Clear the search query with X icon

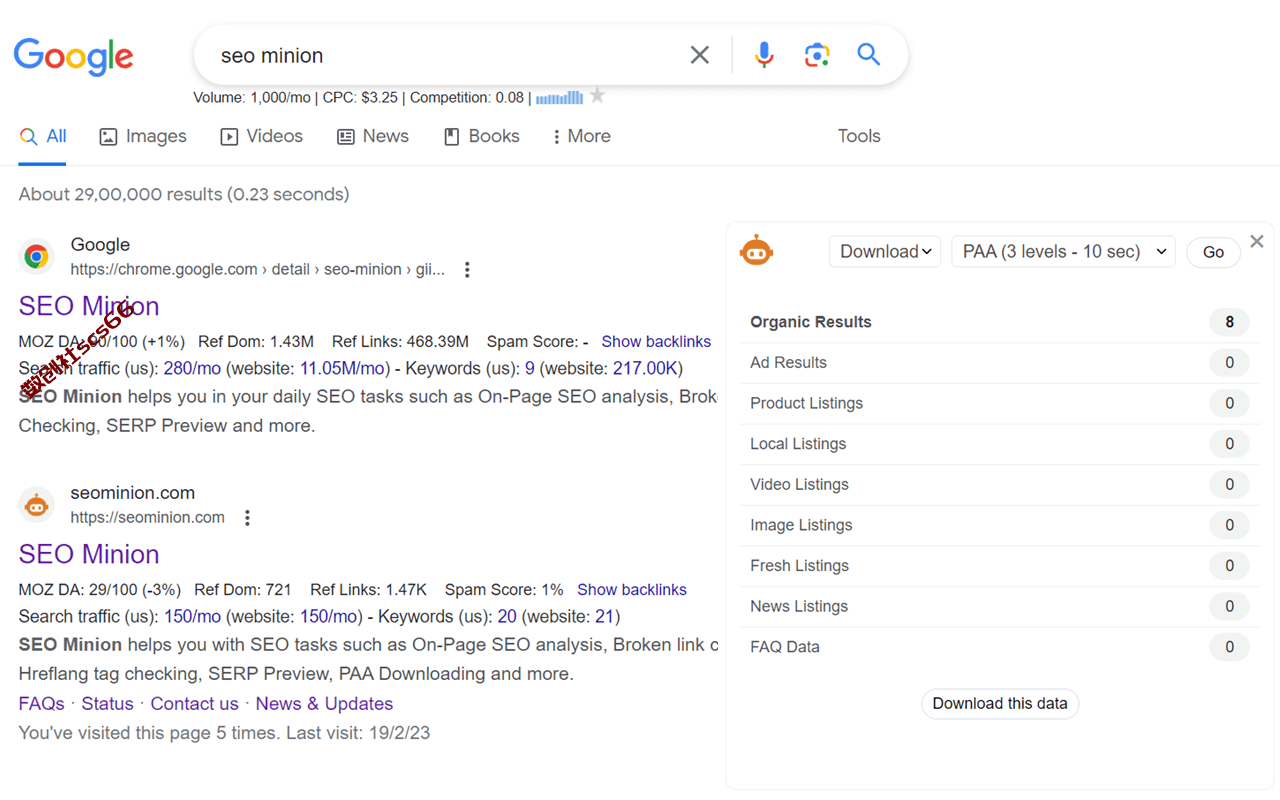pyautogui.click(x=700, y=55)
